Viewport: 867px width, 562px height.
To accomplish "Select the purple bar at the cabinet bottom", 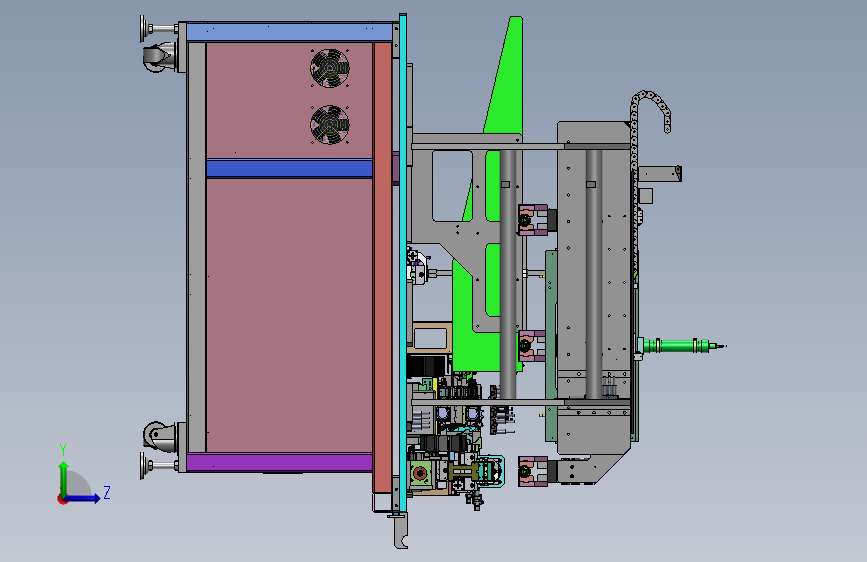I will click(279, 462).
